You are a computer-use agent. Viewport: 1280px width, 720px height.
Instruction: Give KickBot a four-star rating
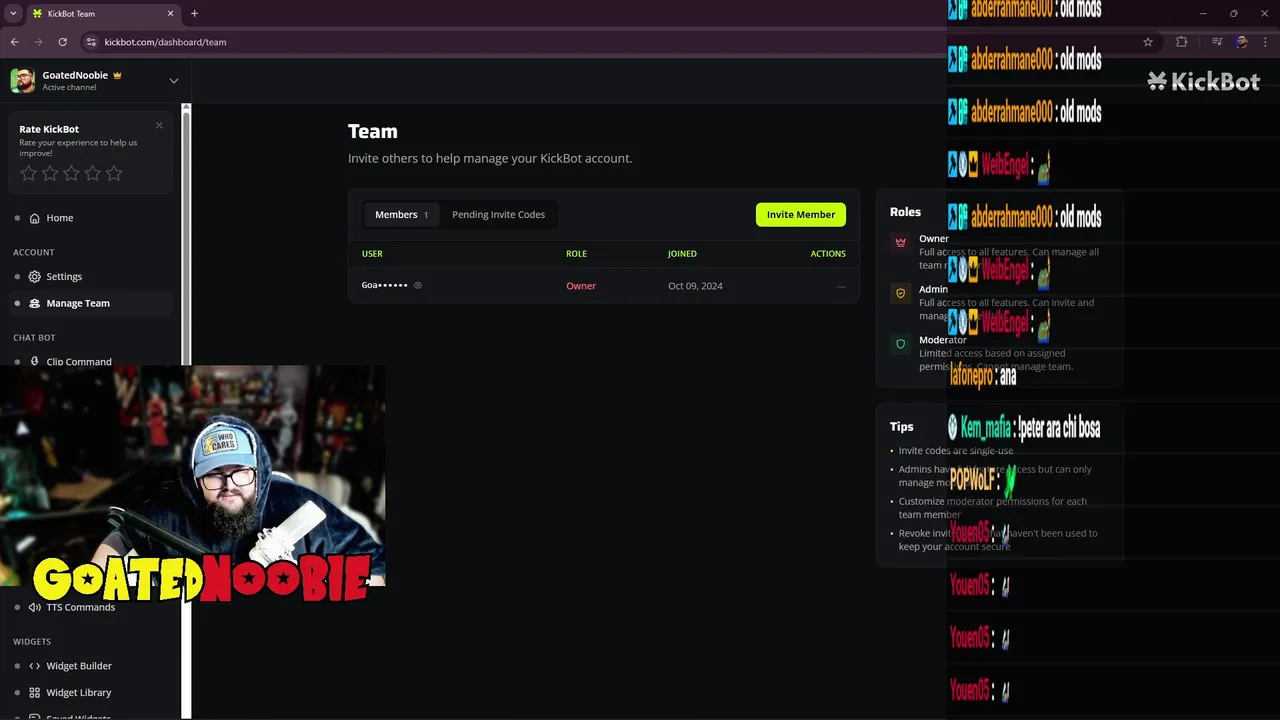coord(93,174)
